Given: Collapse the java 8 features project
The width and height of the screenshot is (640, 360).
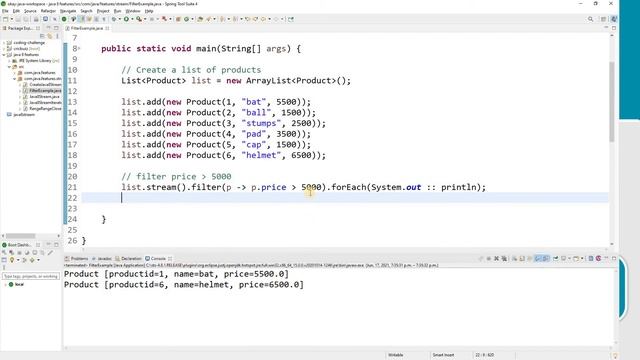Looking at the screenshot, I should [x=4, y=54].
